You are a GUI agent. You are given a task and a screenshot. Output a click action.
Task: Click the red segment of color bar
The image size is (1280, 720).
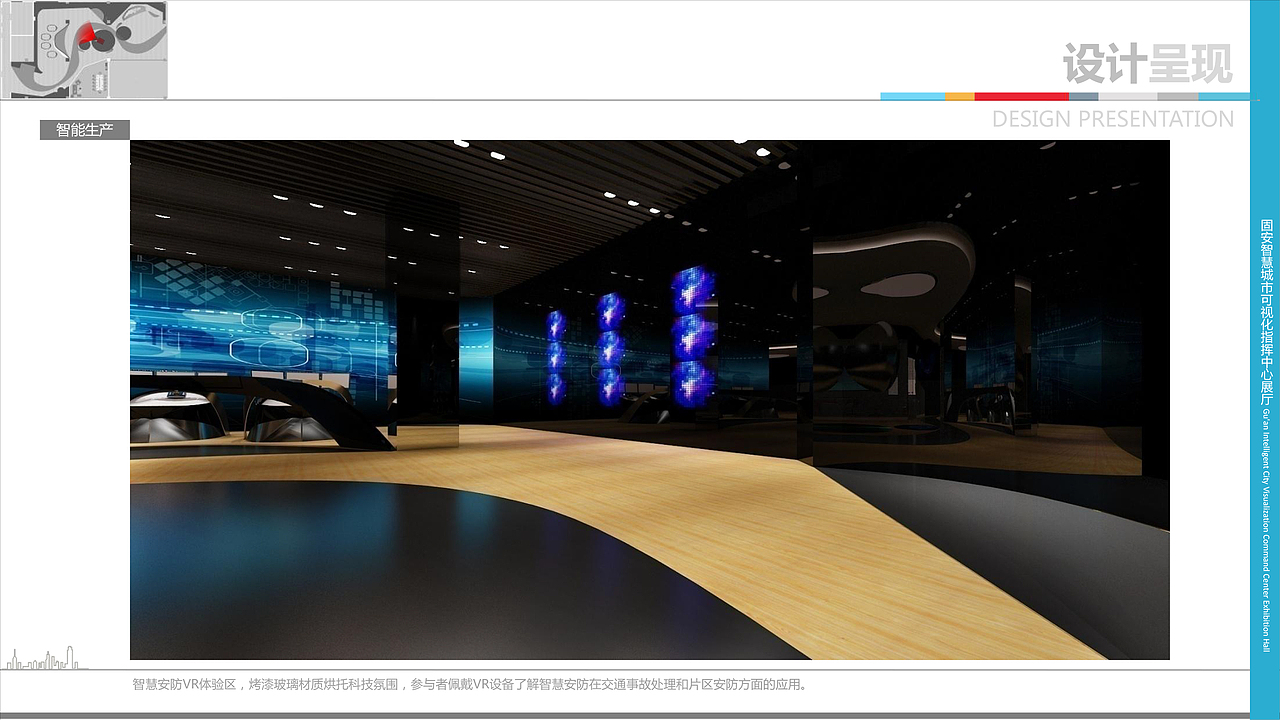(x=1022, y=96)
